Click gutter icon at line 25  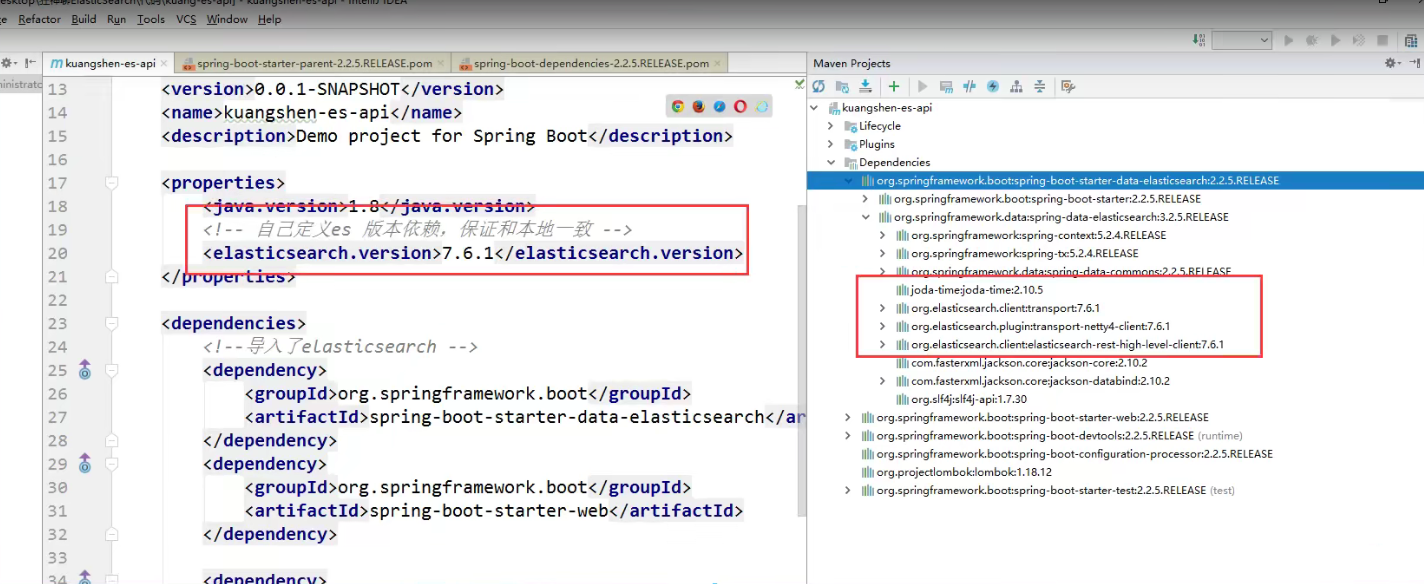(x=85, y=370)
